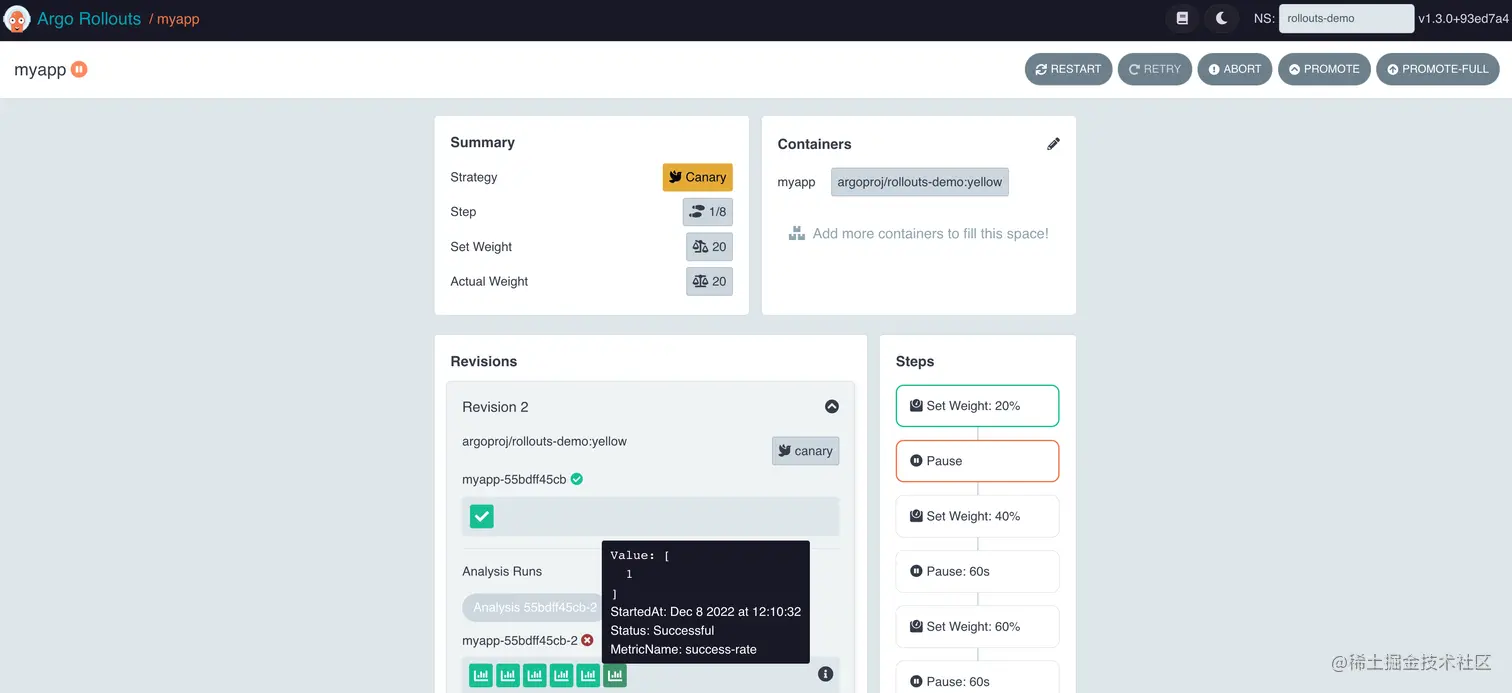1512x693 pixels.
Task: Click the Set Weight label in Summary
Action: click(x=481, y=247)
